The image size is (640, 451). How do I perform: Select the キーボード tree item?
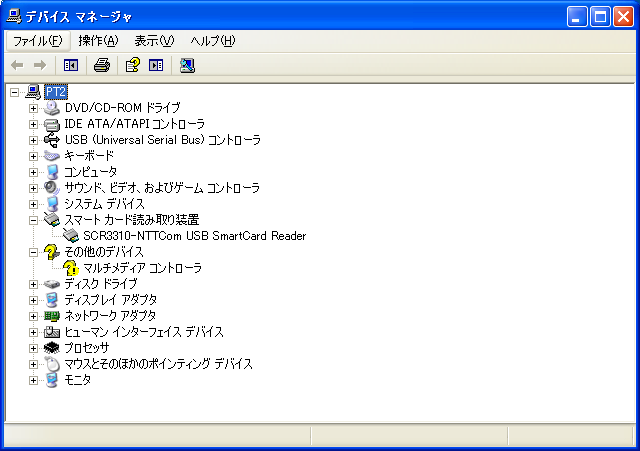[x=89, y=156]
